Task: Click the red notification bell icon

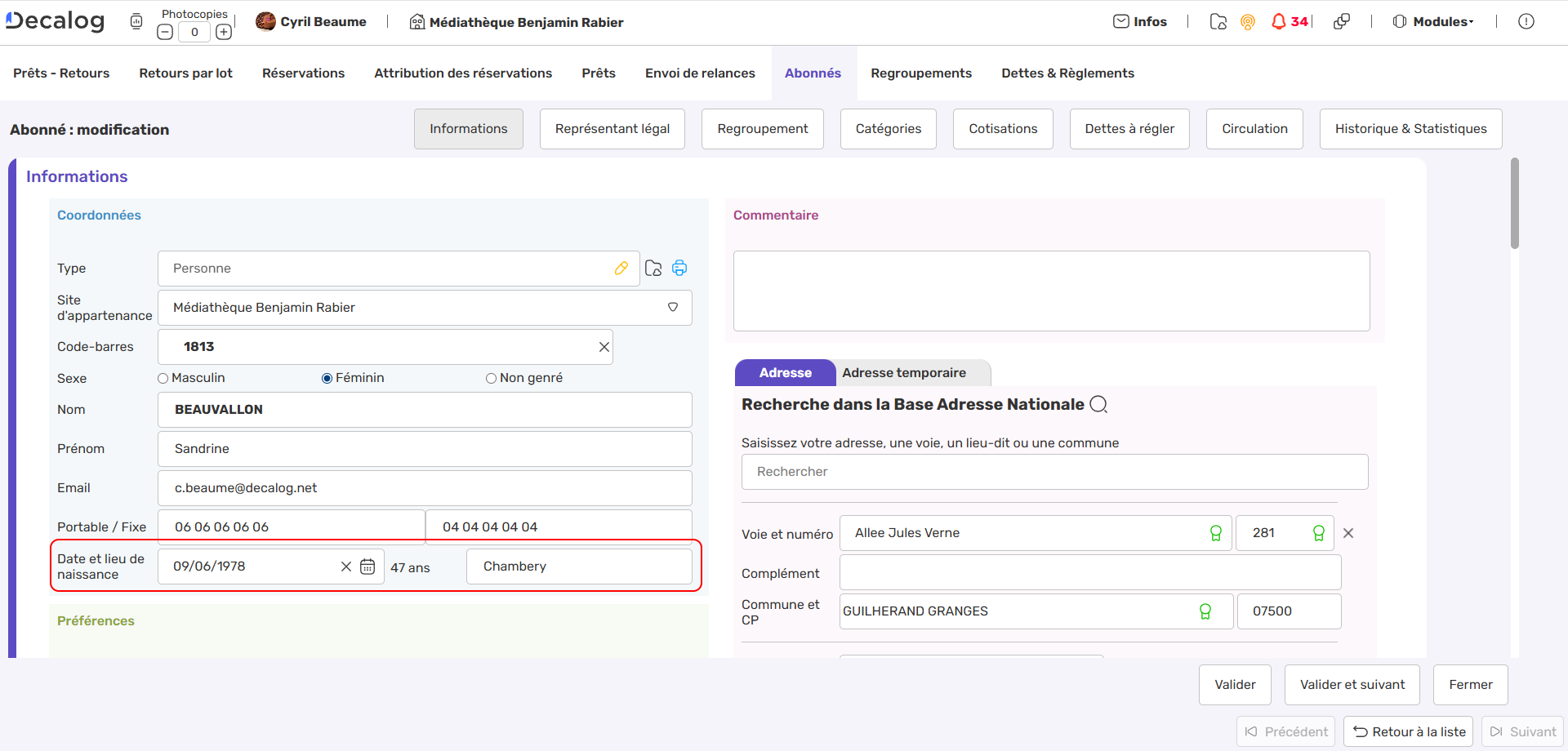Action: click(x=1279, y=22)
